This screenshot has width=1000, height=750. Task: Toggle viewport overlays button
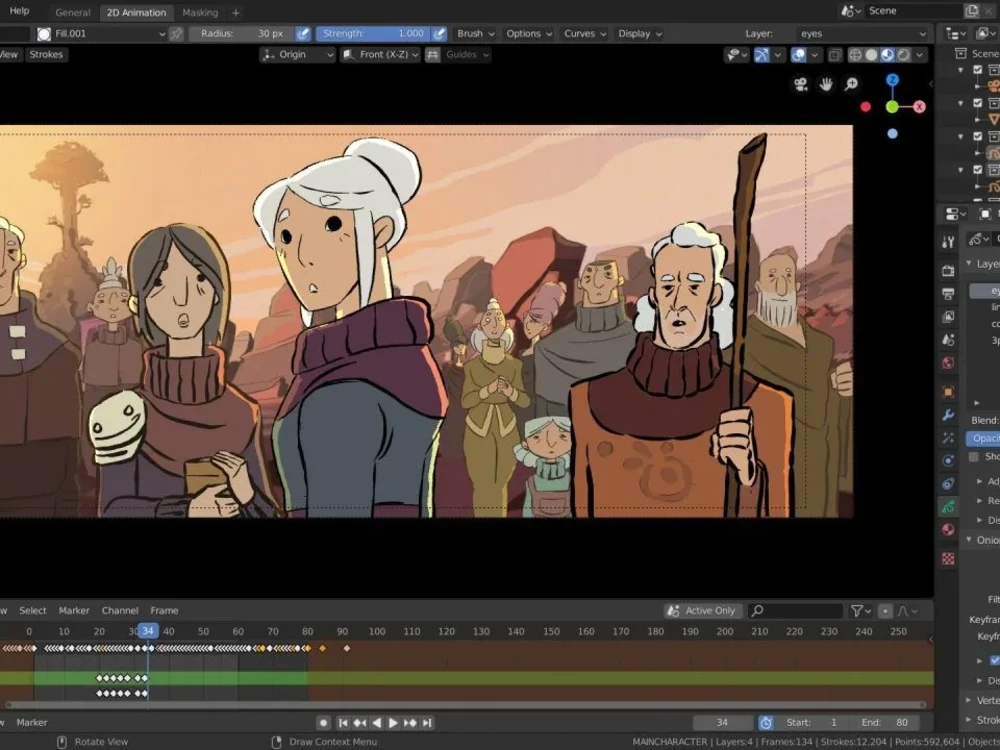[x=798, y=55]
